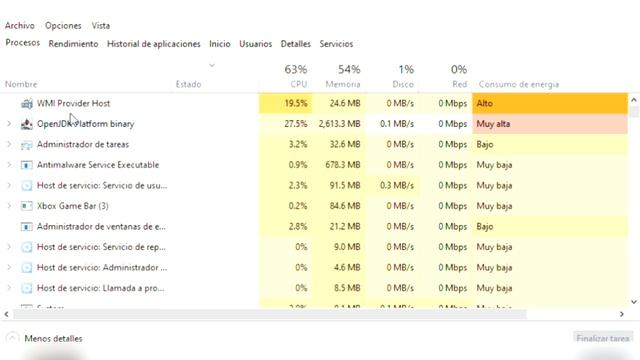
Task: Sort by the Memoria column header
Action: pos(343,84)
